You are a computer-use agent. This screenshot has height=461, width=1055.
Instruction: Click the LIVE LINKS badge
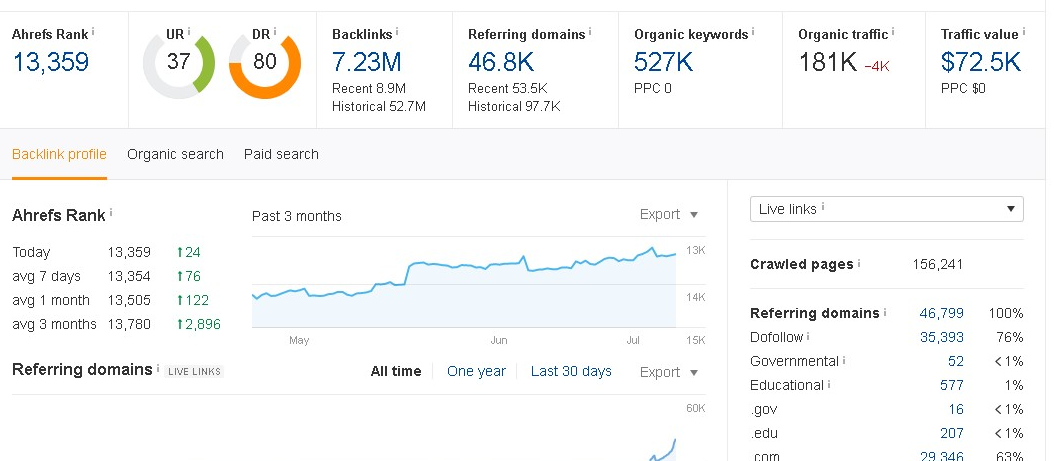tap(194, 371)
